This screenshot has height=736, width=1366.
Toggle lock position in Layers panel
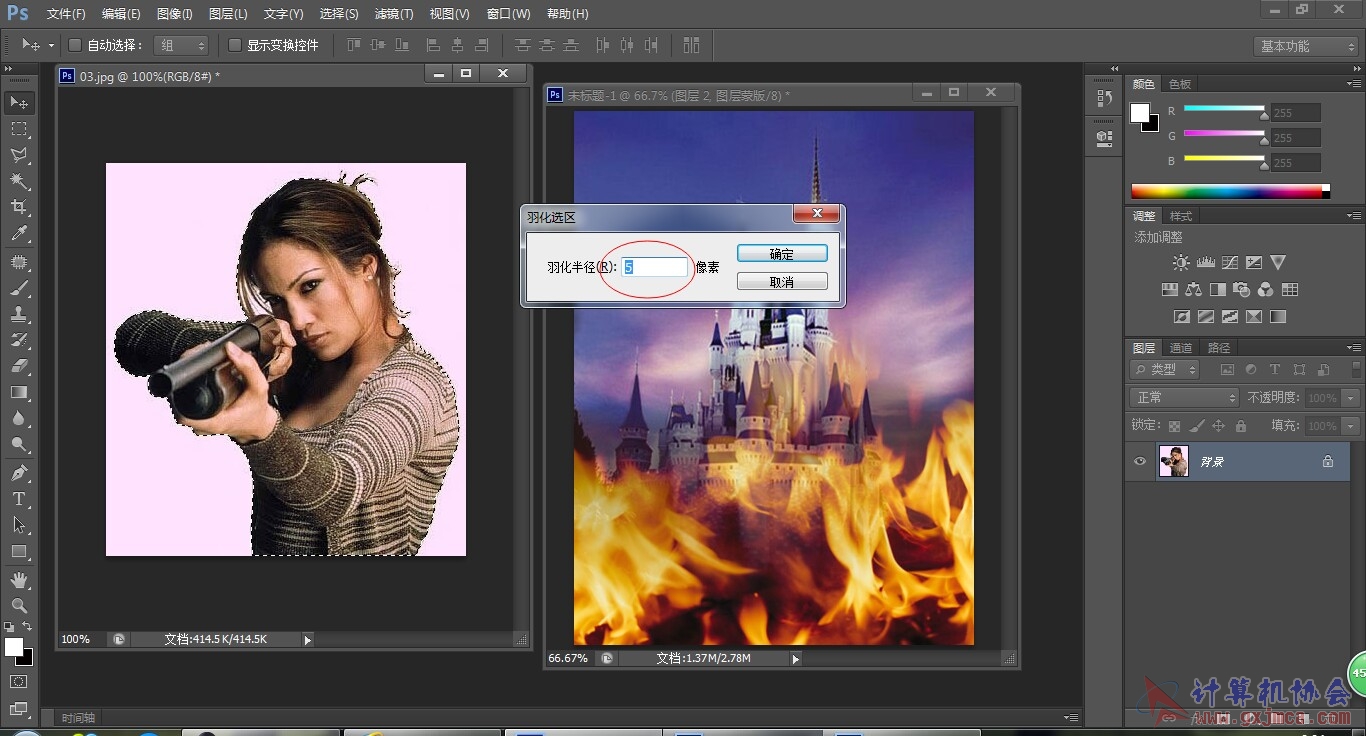point(1218,426)
